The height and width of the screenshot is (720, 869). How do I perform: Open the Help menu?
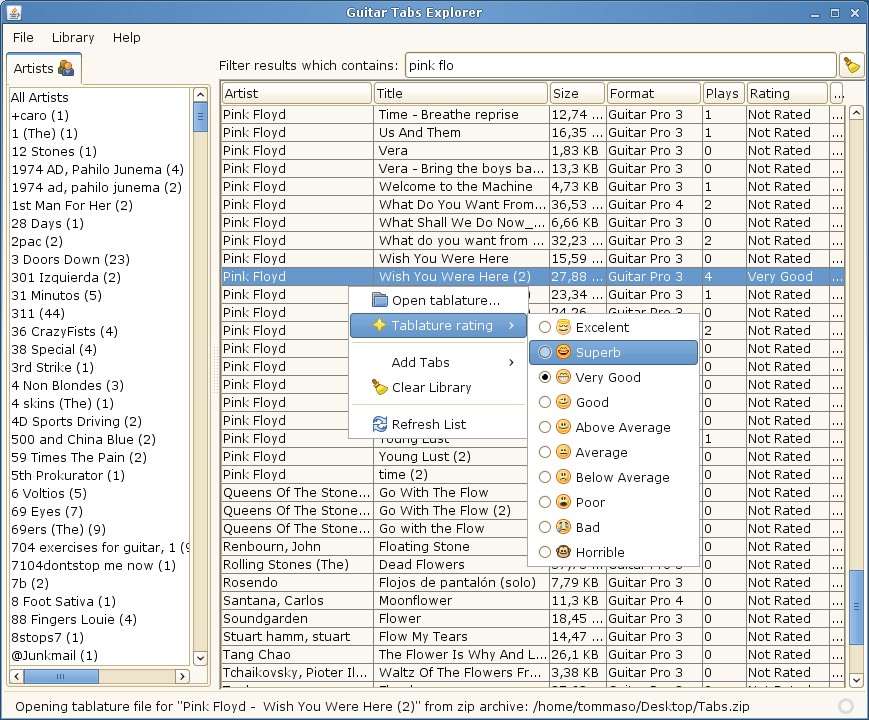(126, 37)
